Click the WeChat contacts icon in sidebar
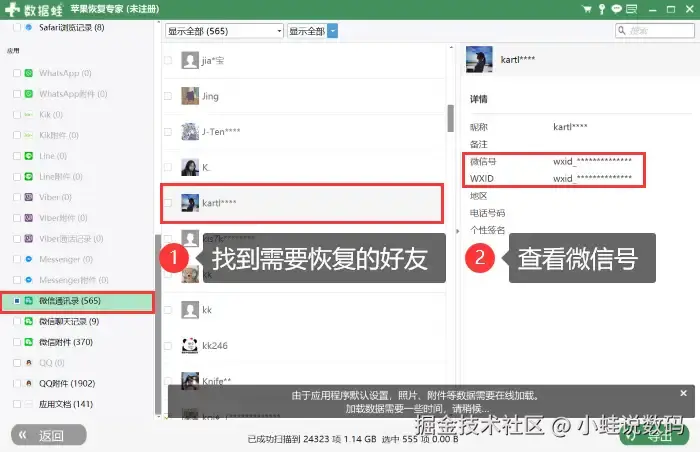The image size is (700, 452). (x=29, y=301)
